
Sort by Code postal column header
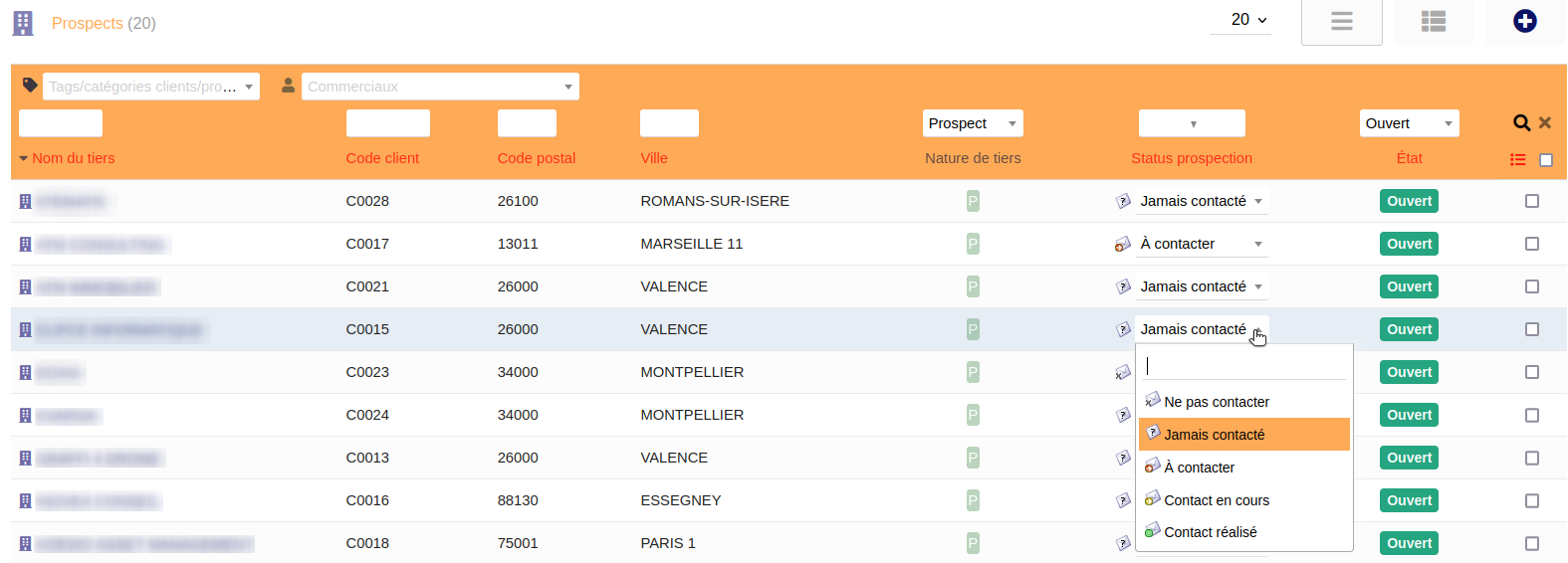(536, 158)
